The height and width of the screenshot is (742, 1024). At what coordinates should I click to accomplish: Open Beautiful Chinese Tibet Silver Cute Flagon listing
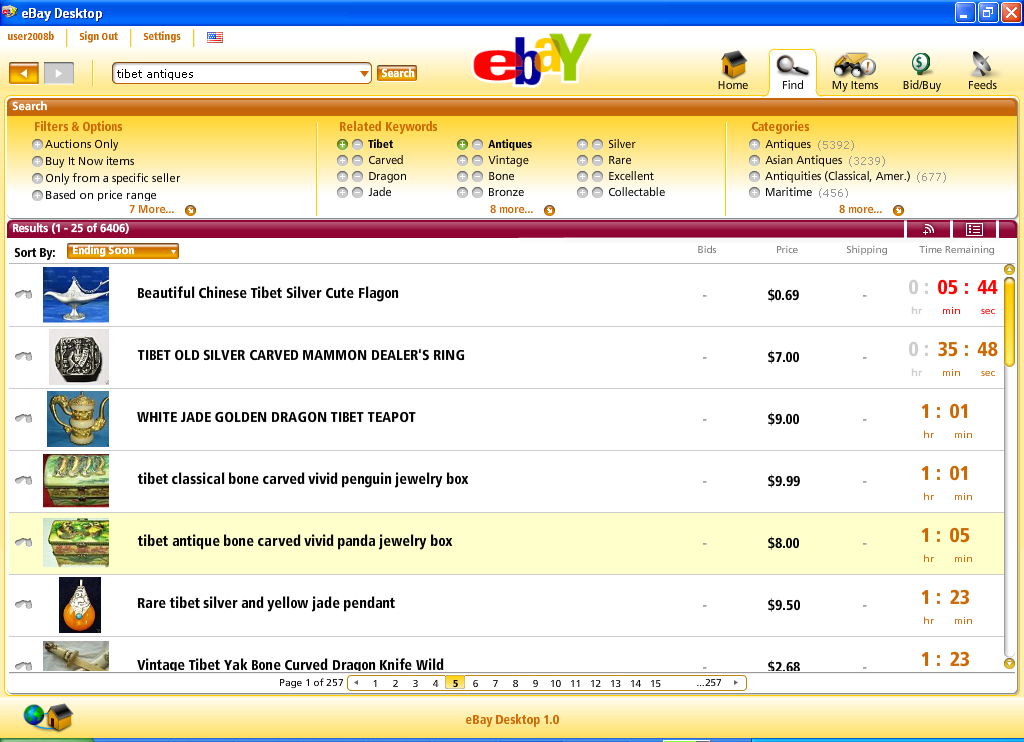(x=268, y=293)
